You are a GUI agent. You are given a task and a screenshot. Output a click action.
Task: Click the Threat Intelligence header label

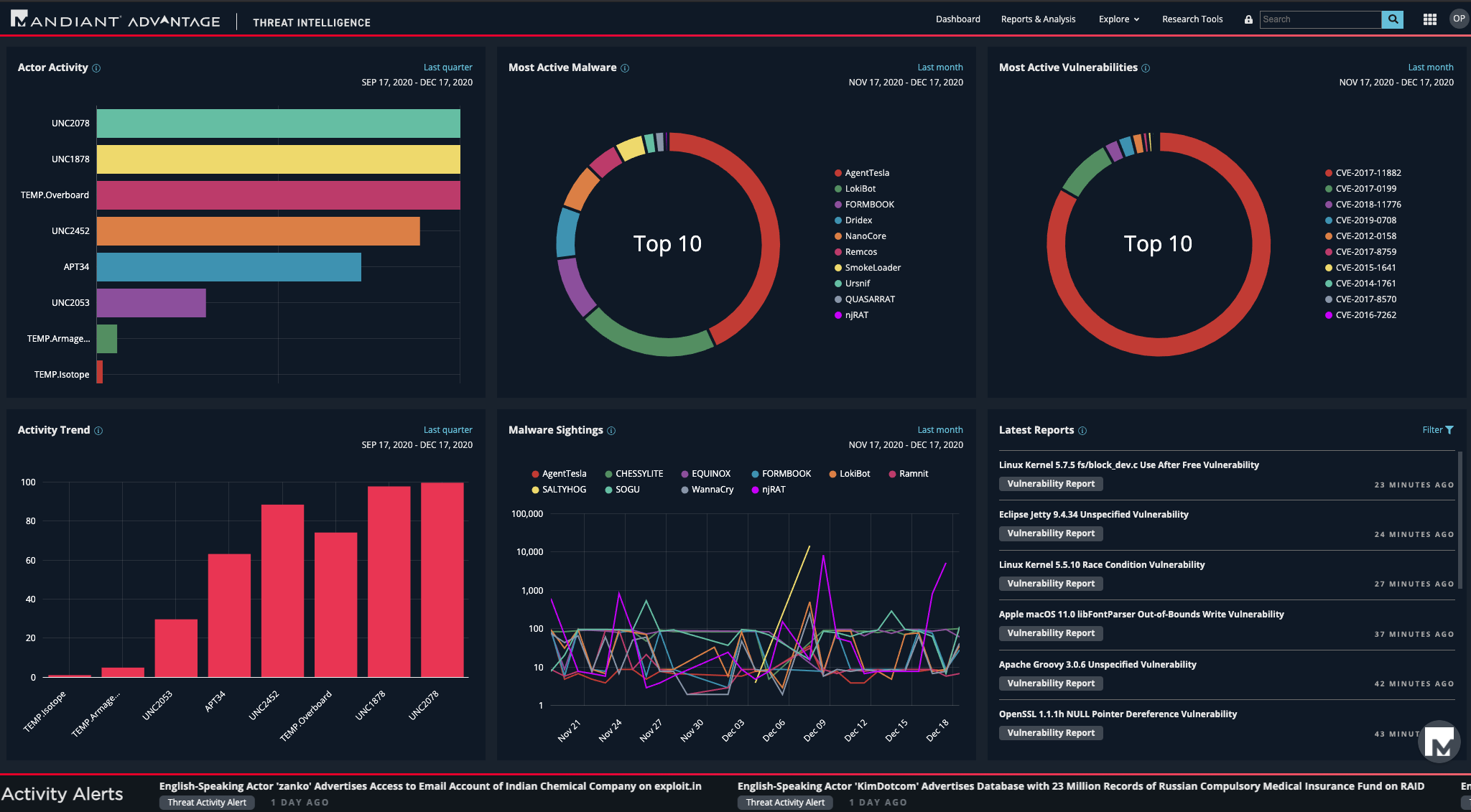312,23
